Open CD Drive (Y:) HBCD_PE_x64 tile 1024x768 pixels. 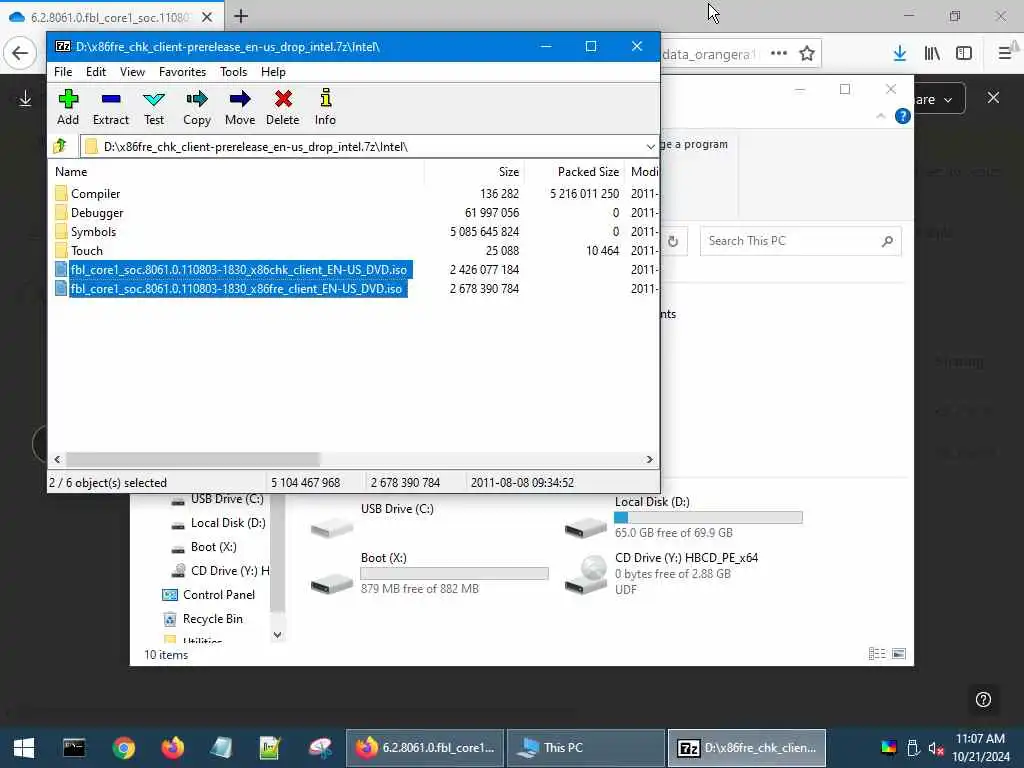662,573
